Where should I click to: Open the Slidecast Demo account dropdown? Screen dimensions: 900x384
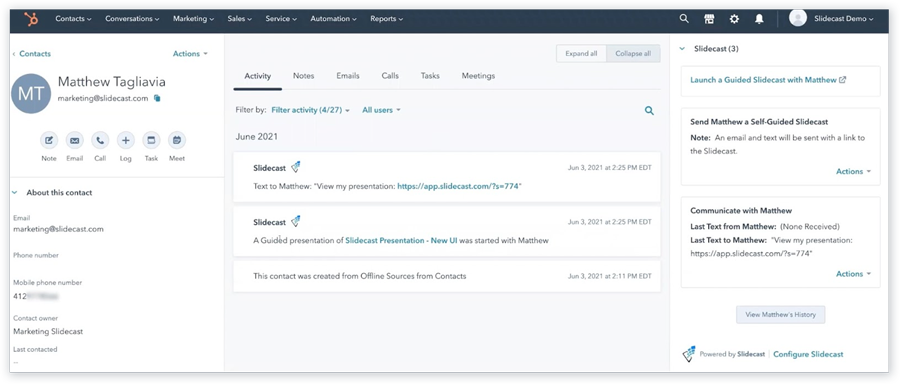click(844, 19)
